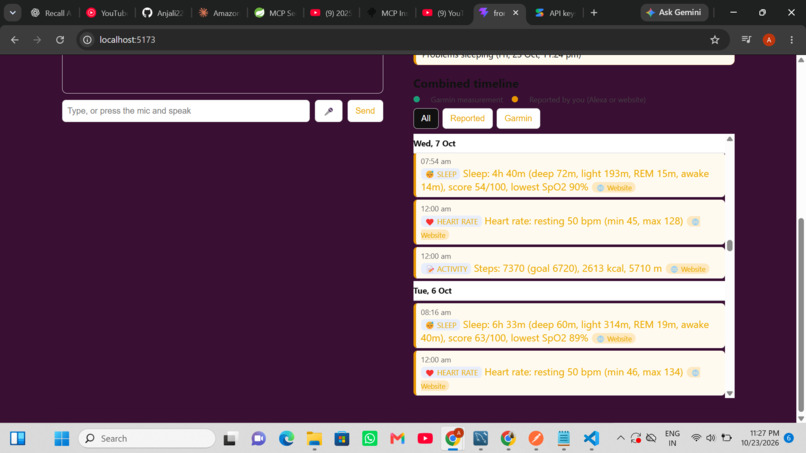Click the taskbar Search box
806x453 pixels.
pos(147,439)
